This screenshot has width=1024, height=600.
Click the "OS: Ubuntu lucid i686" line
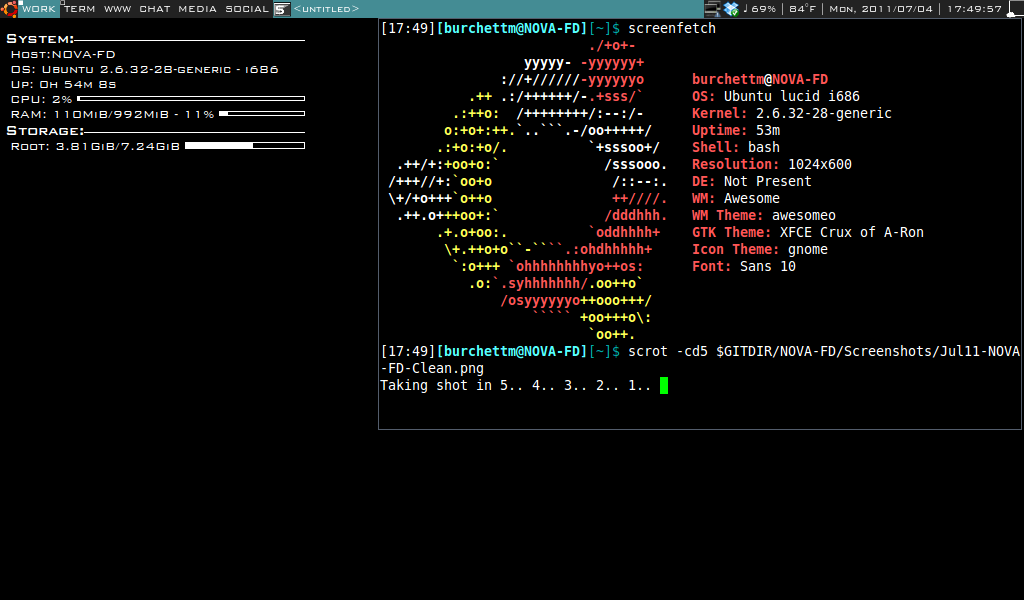pyautogui.click(x=776, y=96)
